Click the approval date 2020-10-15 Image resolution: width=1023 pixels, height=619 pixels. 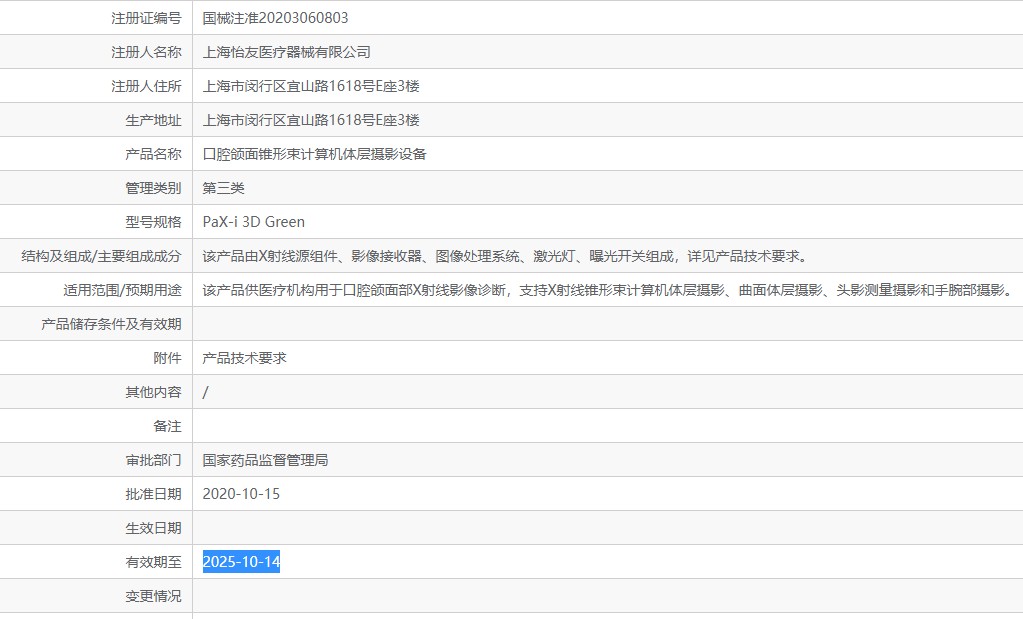241,494
